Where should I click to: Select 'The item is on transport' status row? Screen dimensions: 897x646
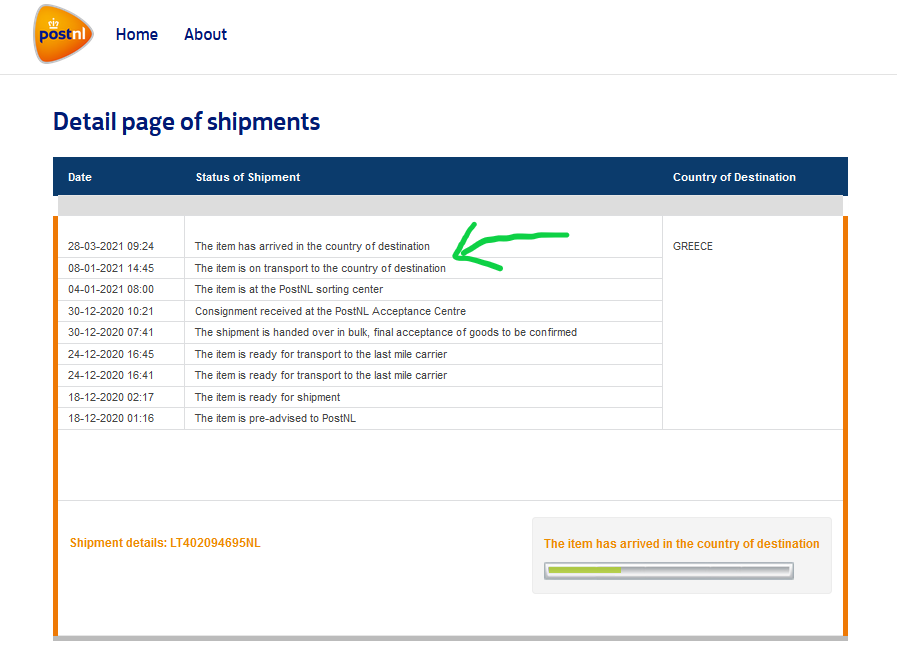pos(320,268)
